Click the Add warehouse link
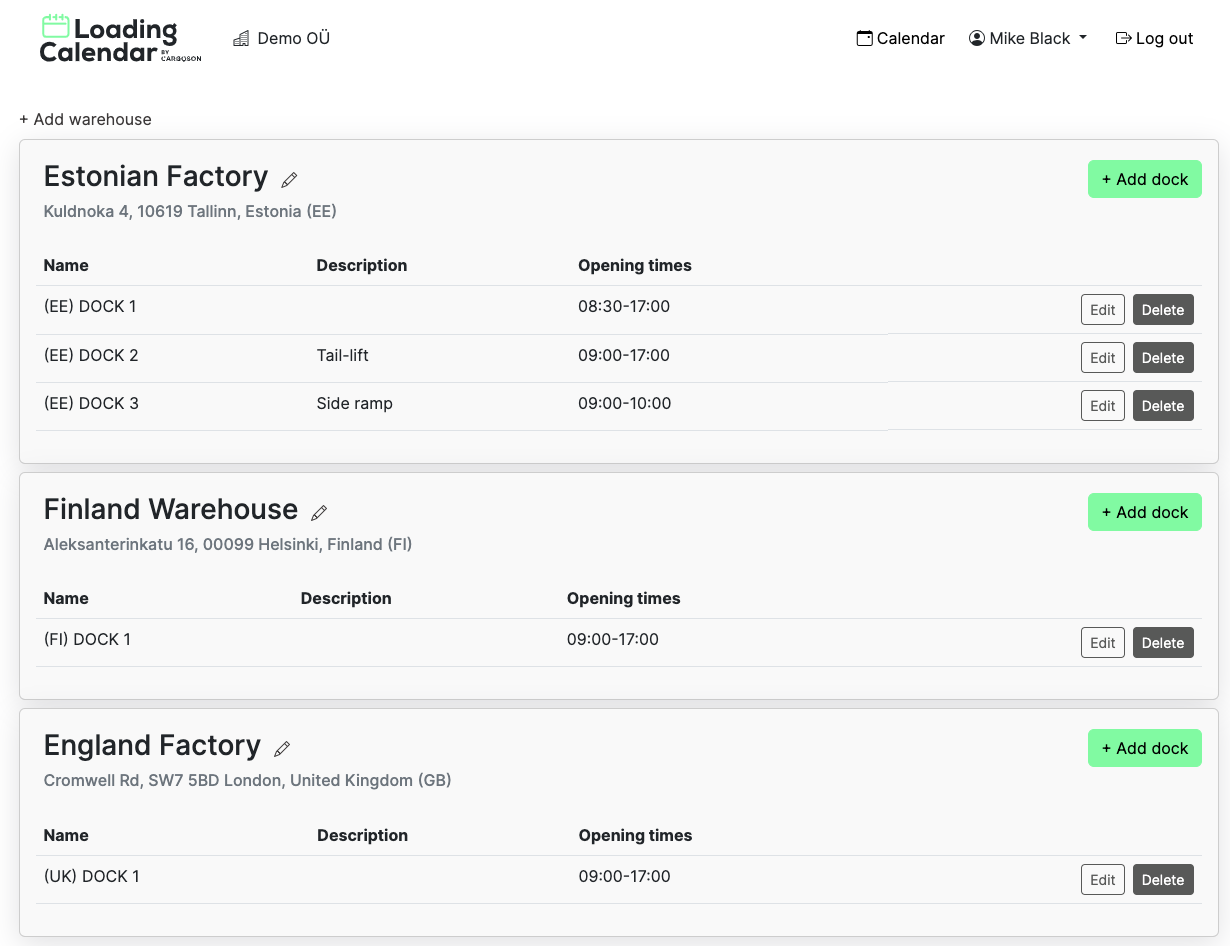Viewport: 1230px width, 946px height. click(85, 119)
